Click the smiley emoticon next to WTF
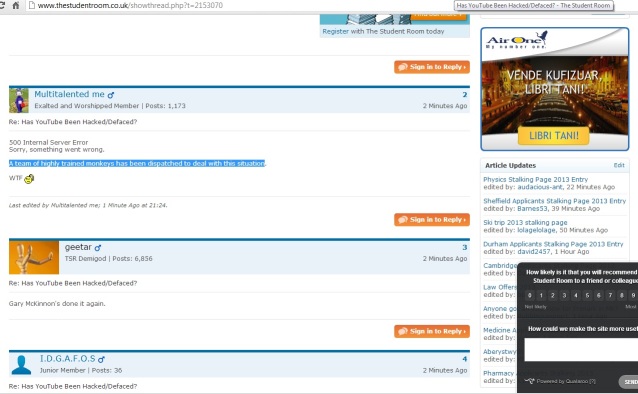The image size is (638, 394). tap(29, 179)
